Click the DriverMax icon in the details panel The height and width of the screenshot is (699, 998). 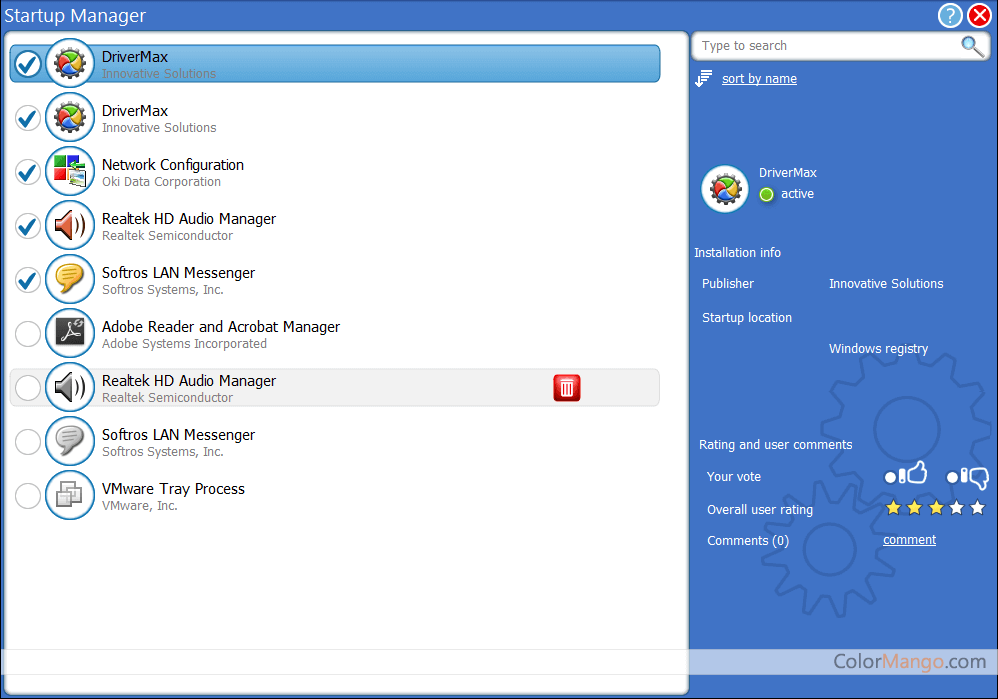724,188
